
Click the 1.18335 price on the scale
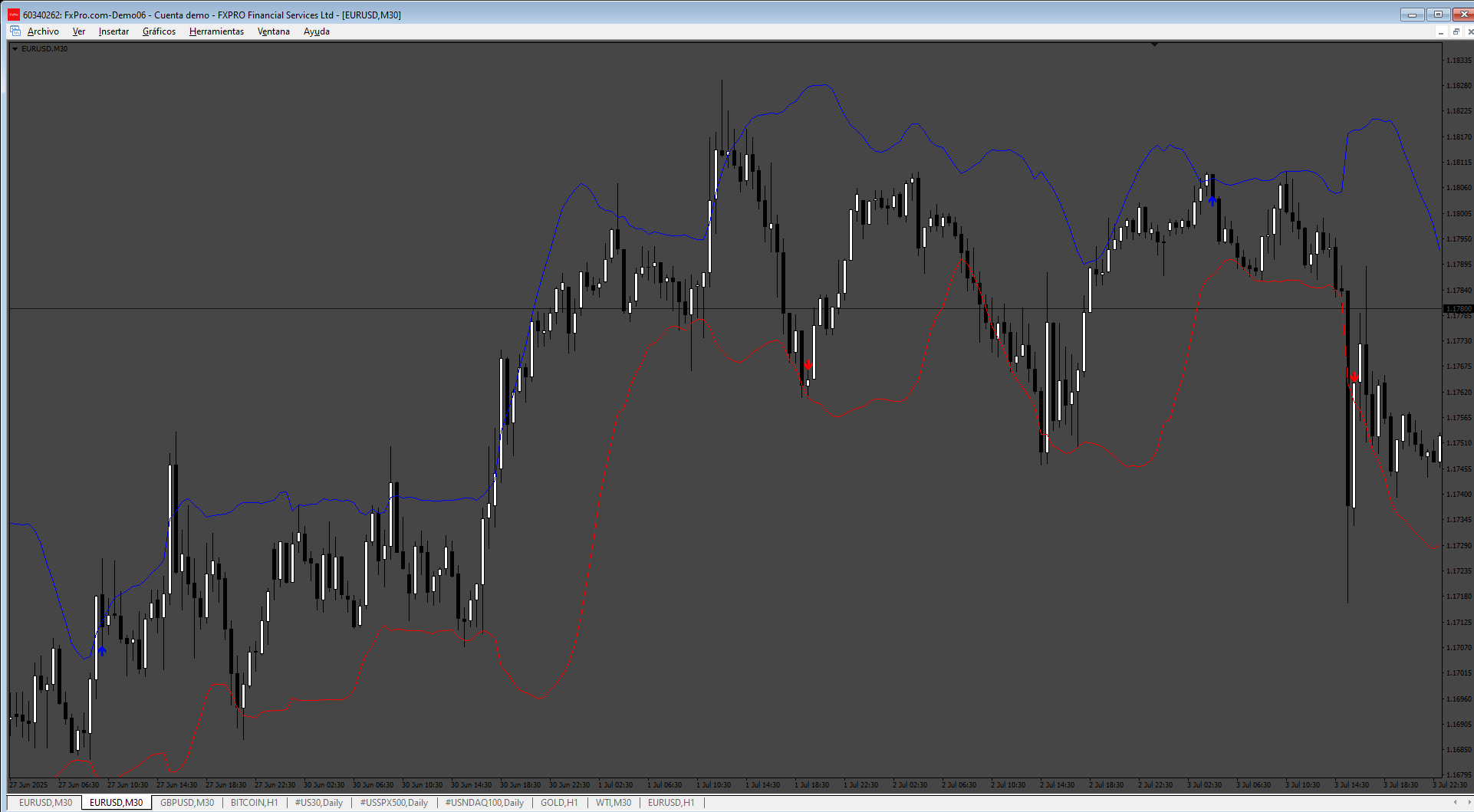1459,61
